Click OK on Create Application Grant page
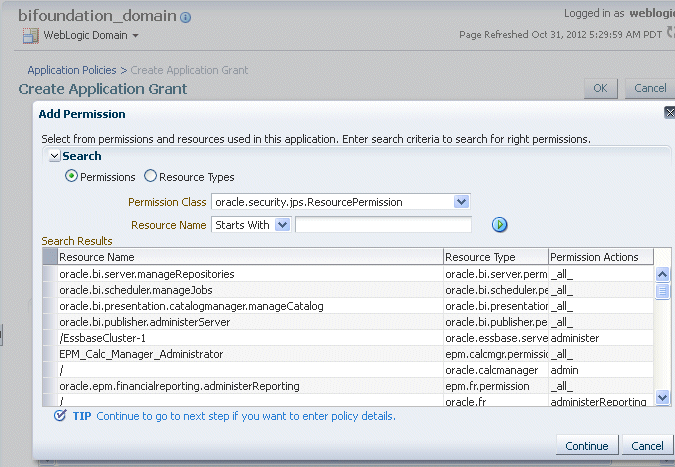This screenshot has height=467, width=675. click(601, 88)
